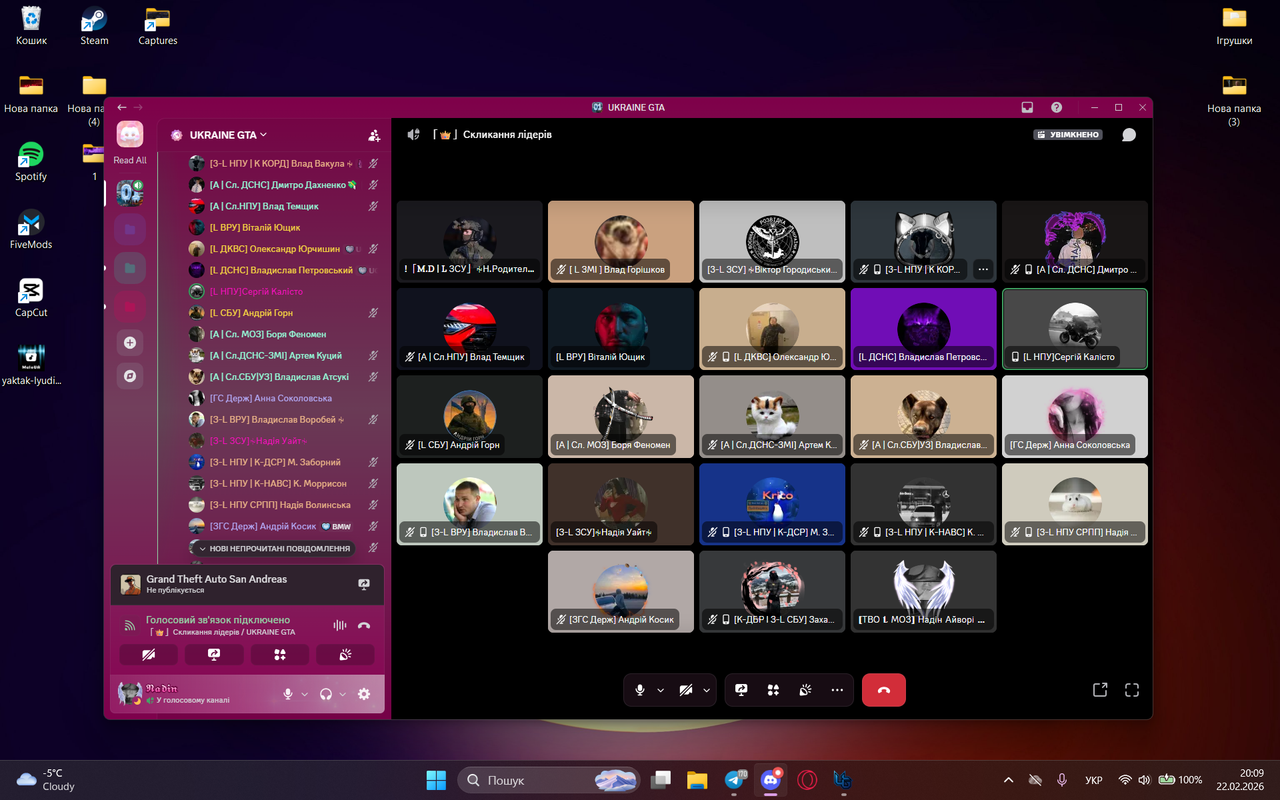1280x800 pixels.
Task: Focus Боря Феномен video tile
Action: click(621, 416)
